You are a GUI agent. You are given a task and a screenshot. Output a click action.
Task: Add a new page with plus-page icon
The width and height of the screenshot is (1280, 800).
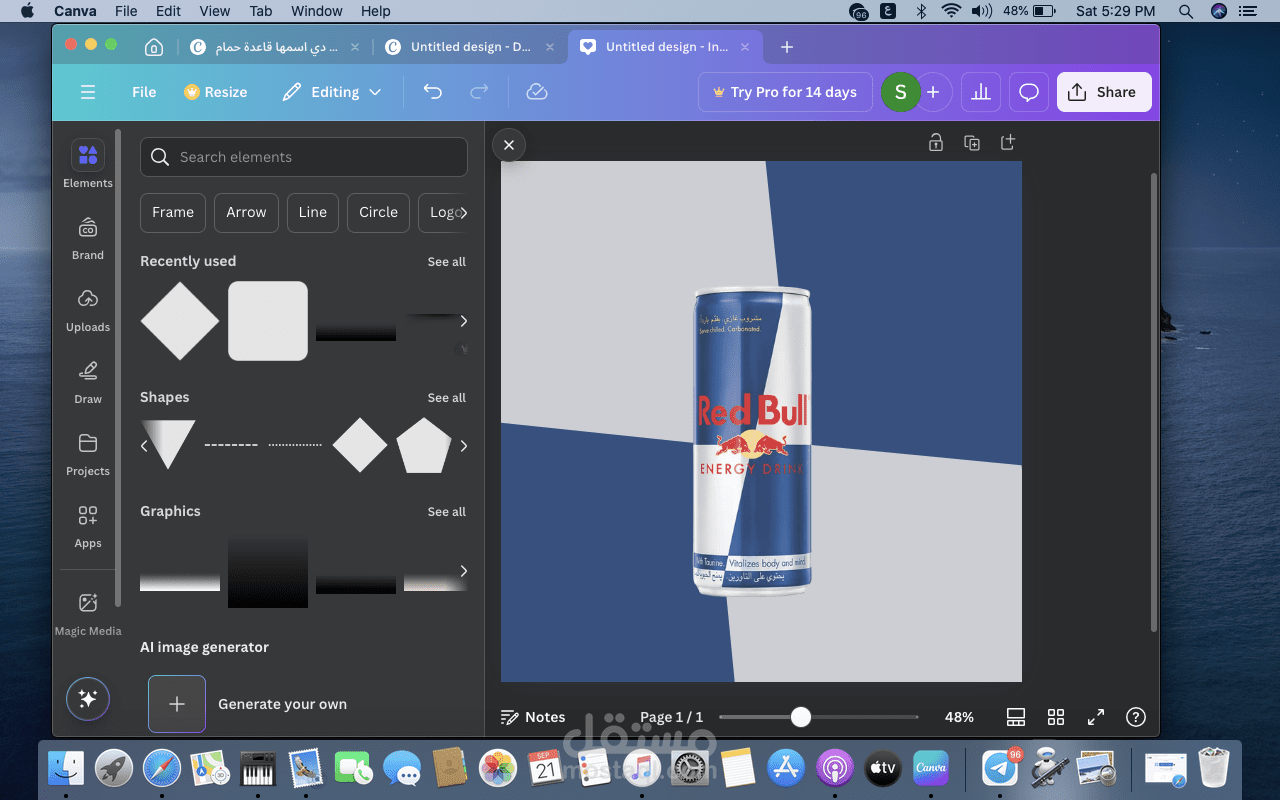[x=1008, y=142]
